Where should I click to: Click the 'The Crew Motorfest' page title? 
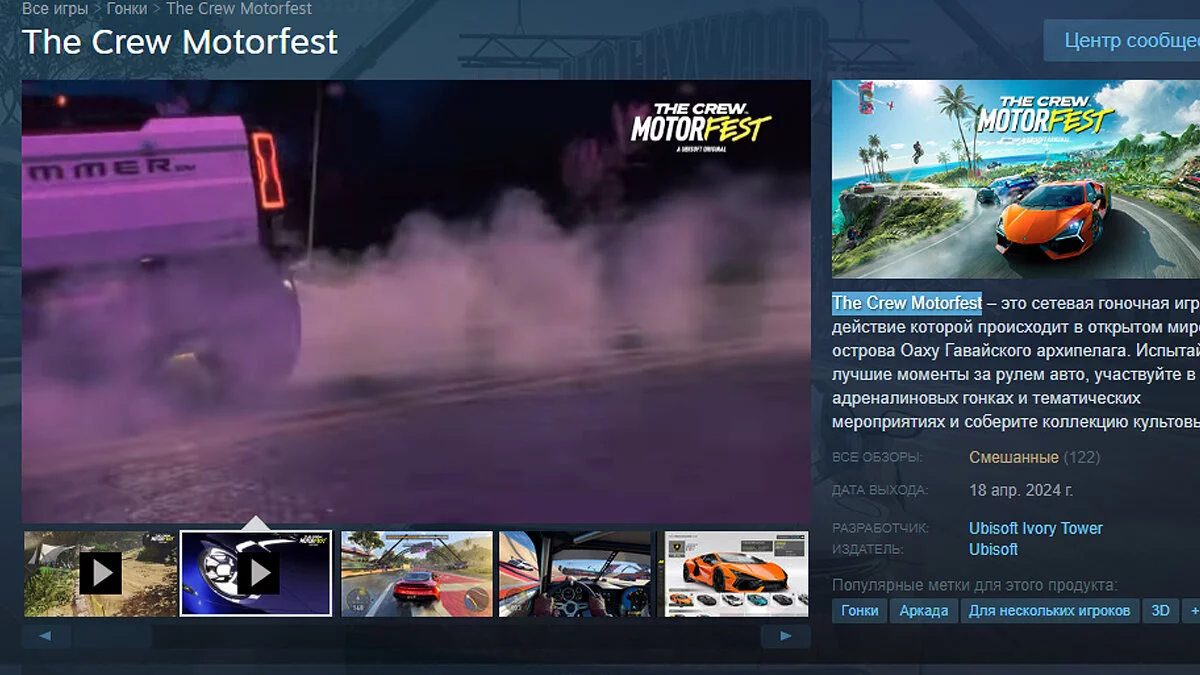pos(180,41)
